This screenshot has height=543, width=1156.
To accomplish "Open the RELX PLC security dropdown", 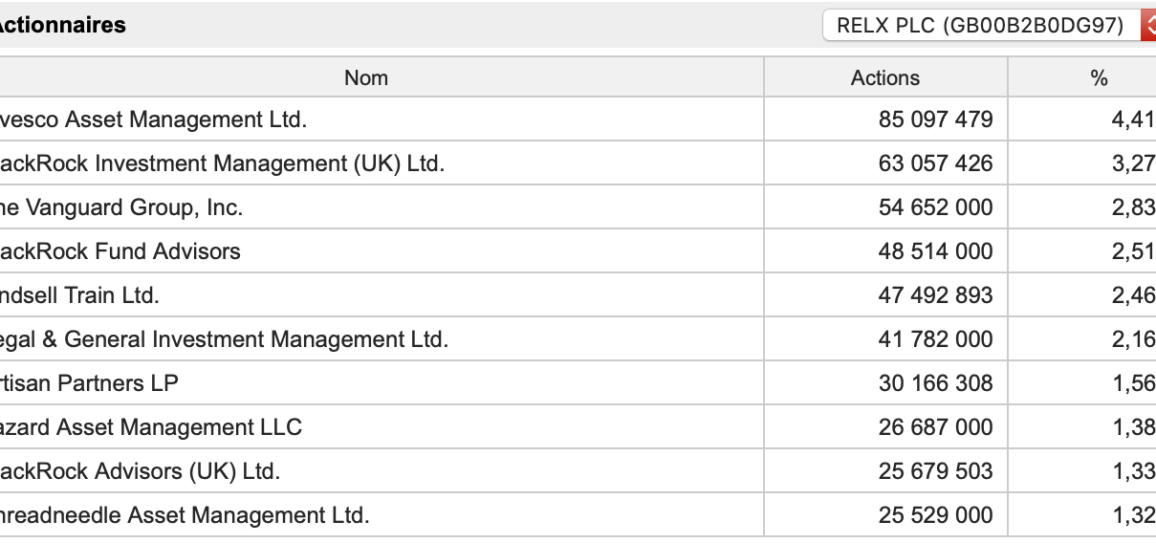I will click(x=989, y=26).
